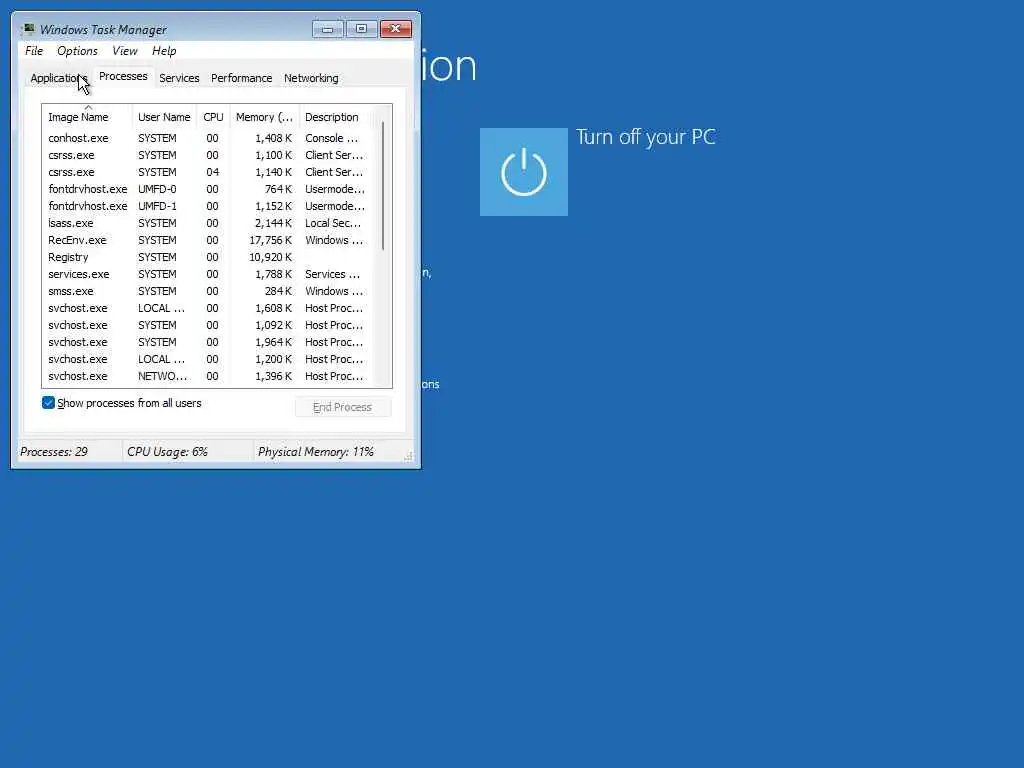Image resolution: width=1024 pixels, height=768 pixels.
Task: Select csrss.exe row with CPU 04
Action: coord(209,172)
